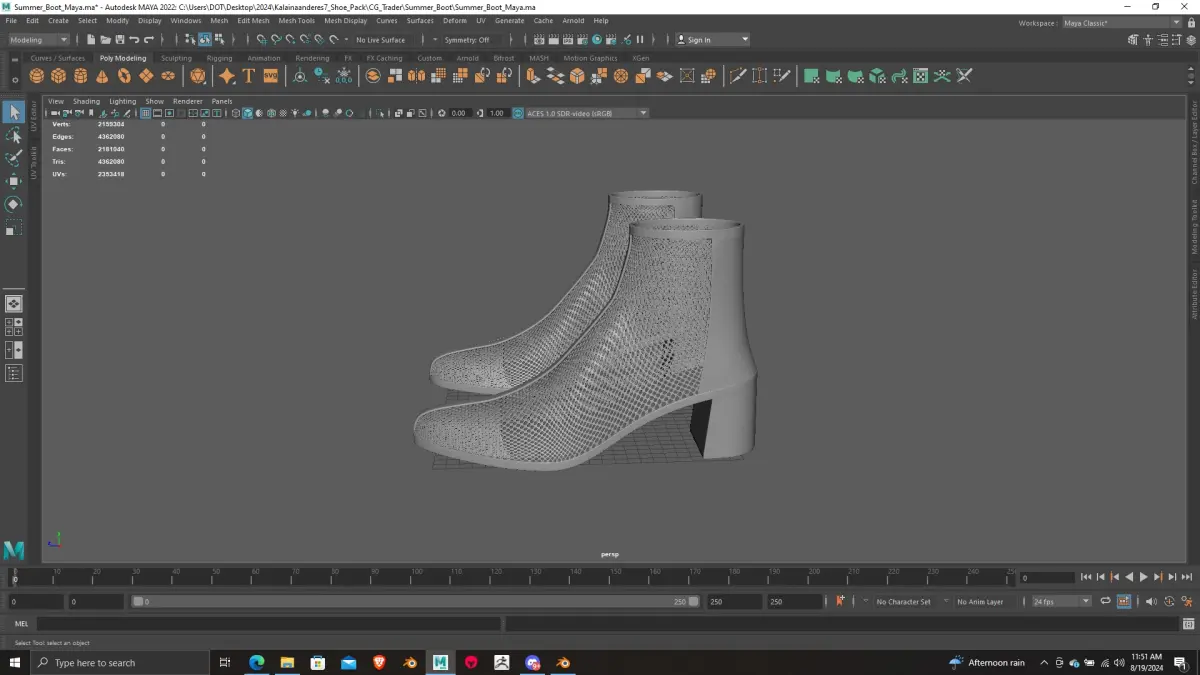Open the Mesh Tools menu
Image resolution: width=1200 pixels, height=675 pixels.
coord(296,20)
